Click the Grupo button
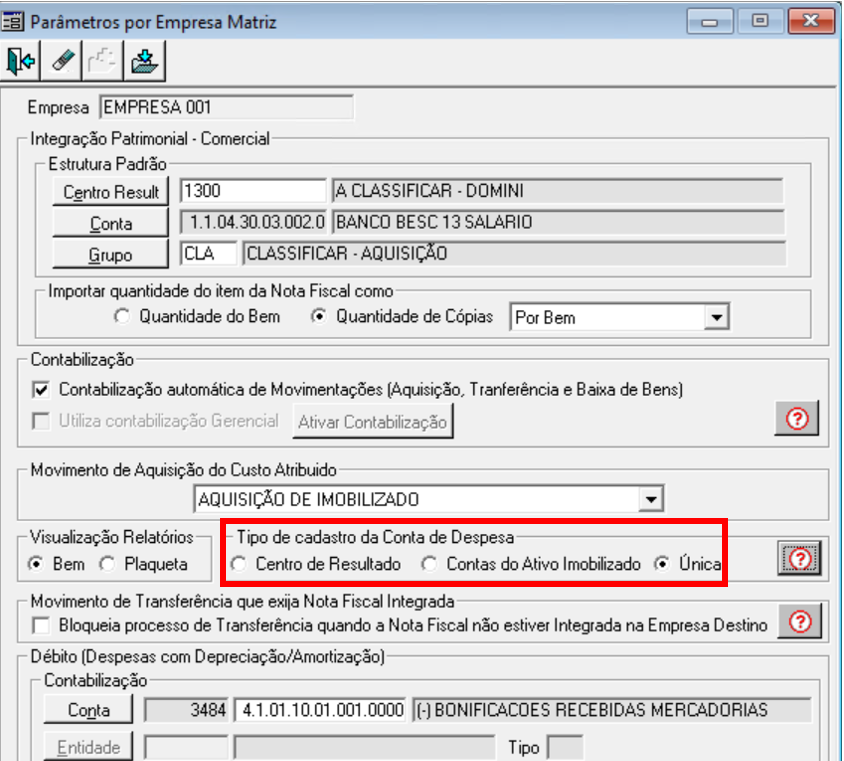Screen dimensions: 844x761 coord(110,254)
